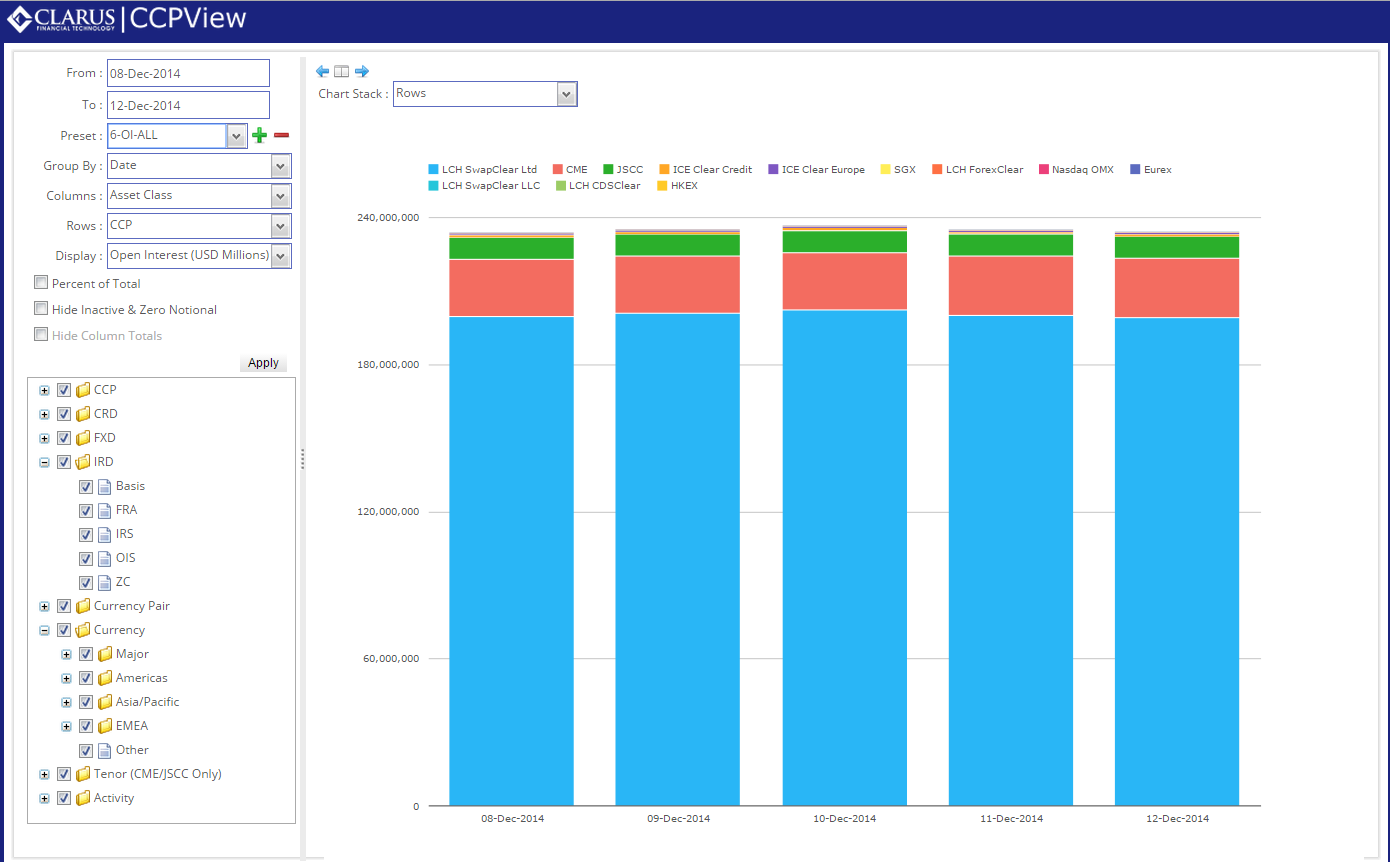Viewport: 1390px width, 862px height.
Task: Click the blue back arrow above chart
Action: pos(322,71)
